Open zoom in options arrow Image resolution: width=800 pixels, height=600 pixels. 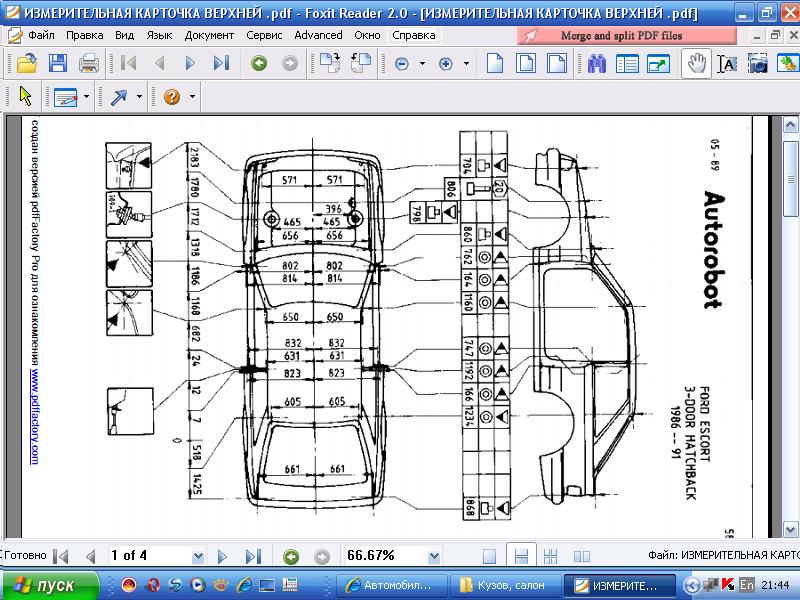click(x=466, y=64)
